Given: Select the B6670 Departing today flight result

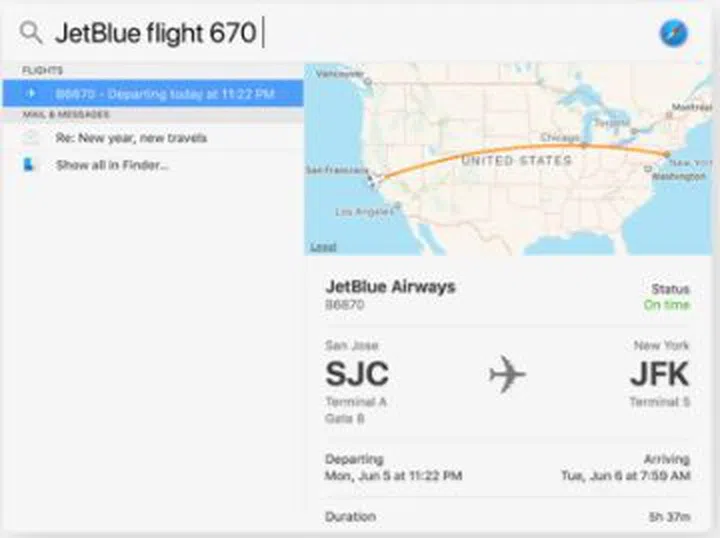Looking at the screenshot, I should pos(164,94).
